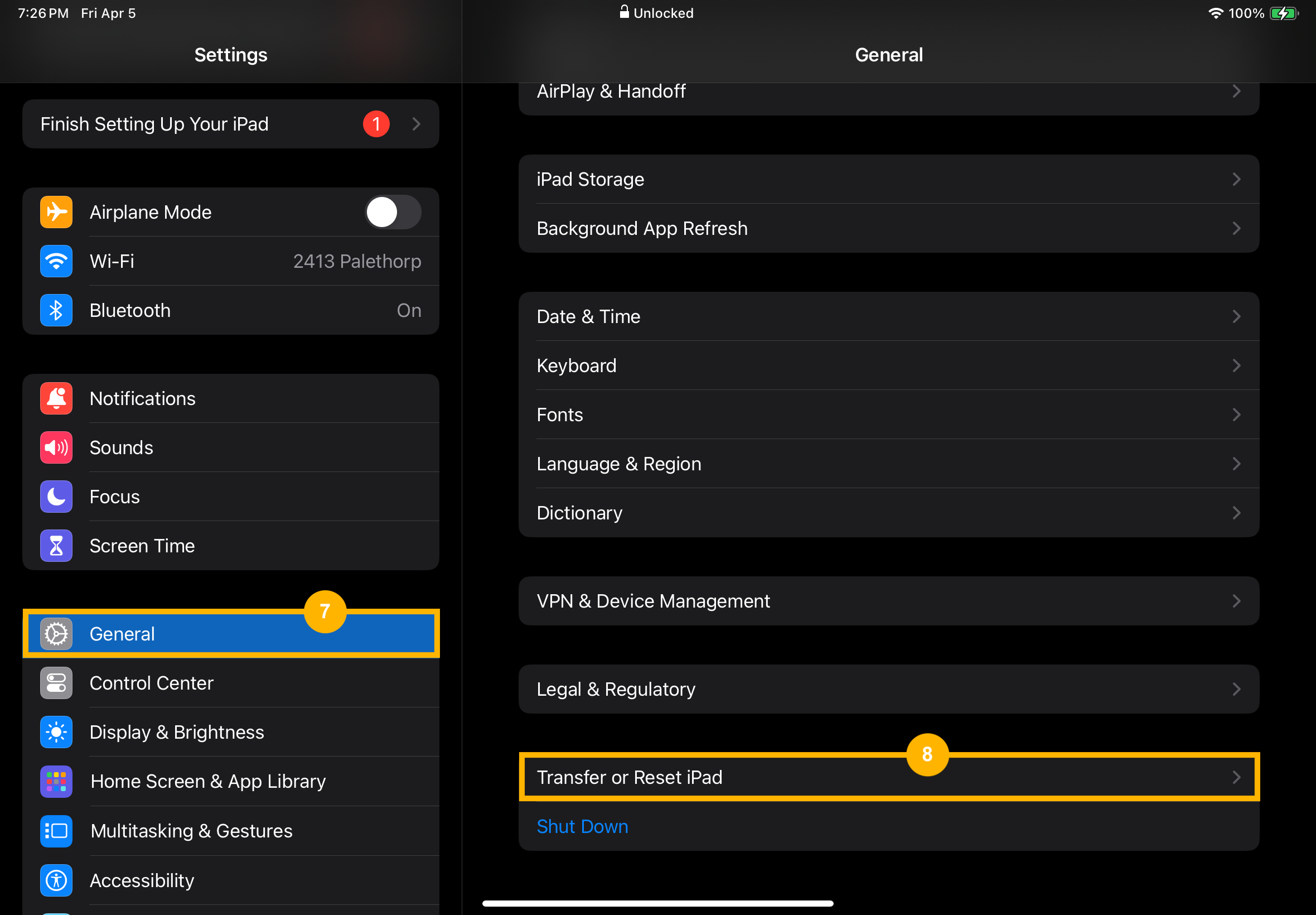This screenshot has width=1316, height=915.
Task: Select Screen Time in sidebar
Action: click(x=231, y=546)
